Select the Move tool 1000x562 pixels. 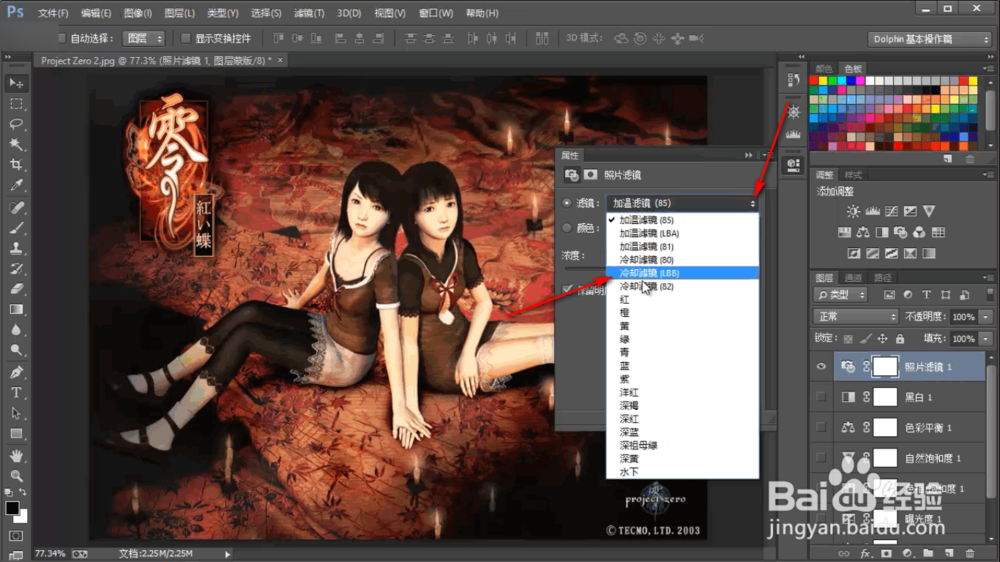[16, 84]
